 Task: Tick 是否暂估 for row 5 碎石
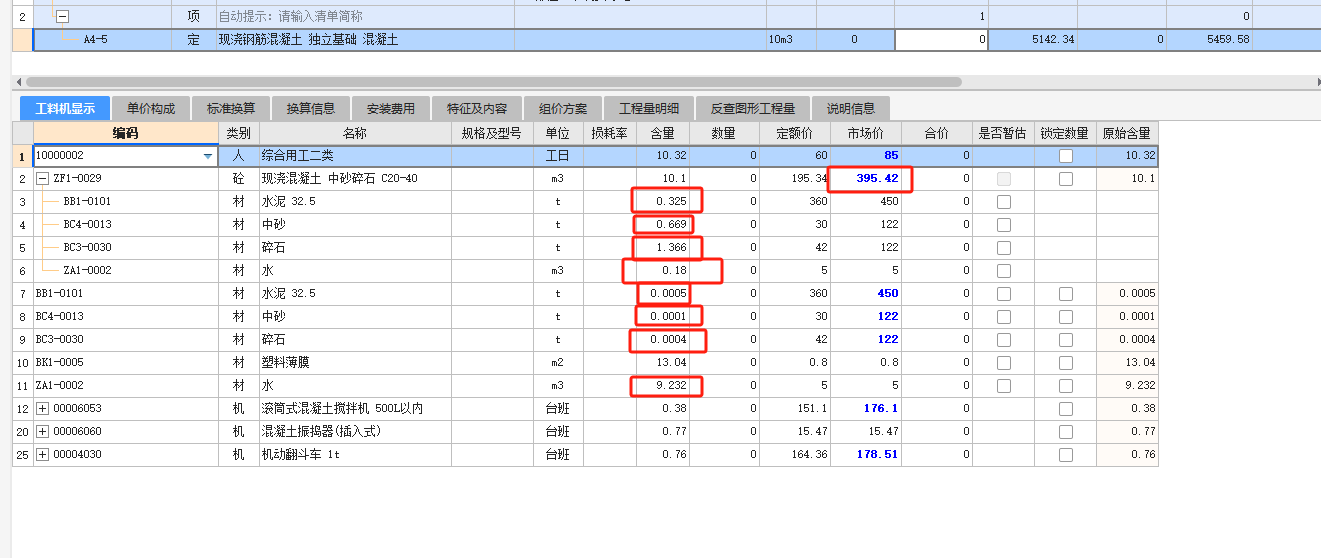click(x=1003, y=248)
